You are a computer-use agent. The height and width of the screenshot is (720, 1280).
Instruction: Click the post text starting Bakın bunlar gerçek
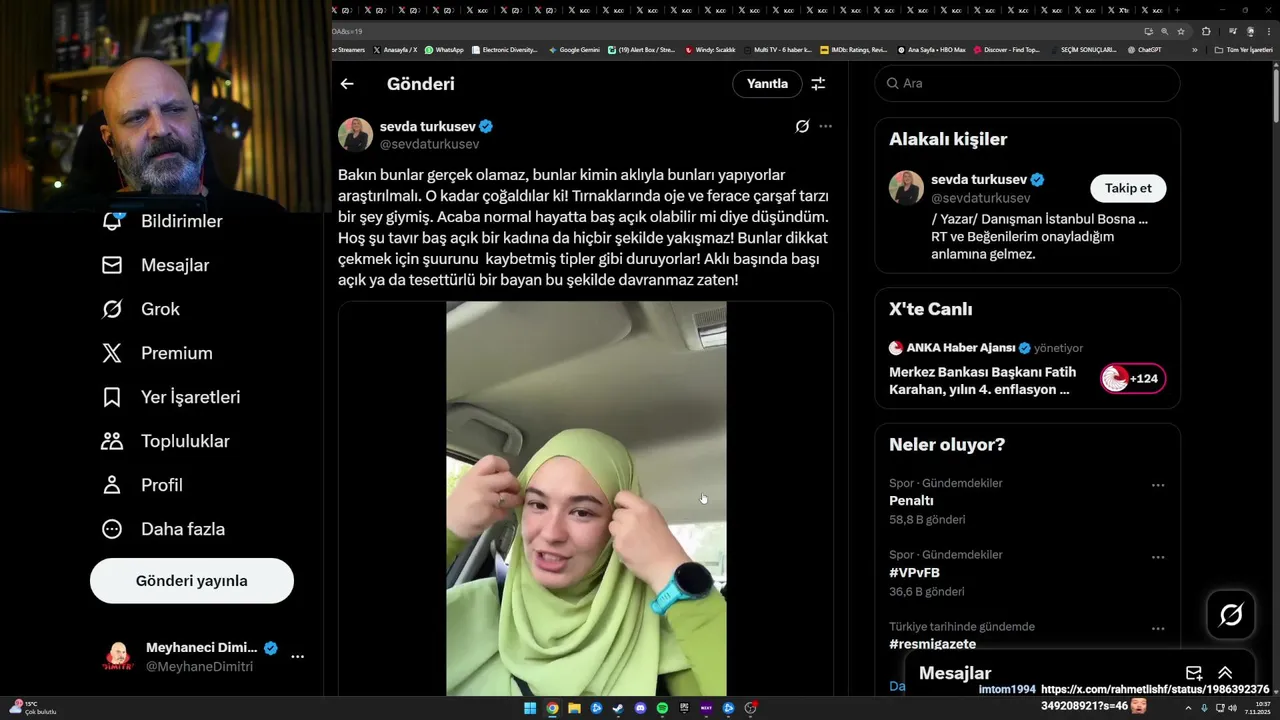tap(584, 228)
